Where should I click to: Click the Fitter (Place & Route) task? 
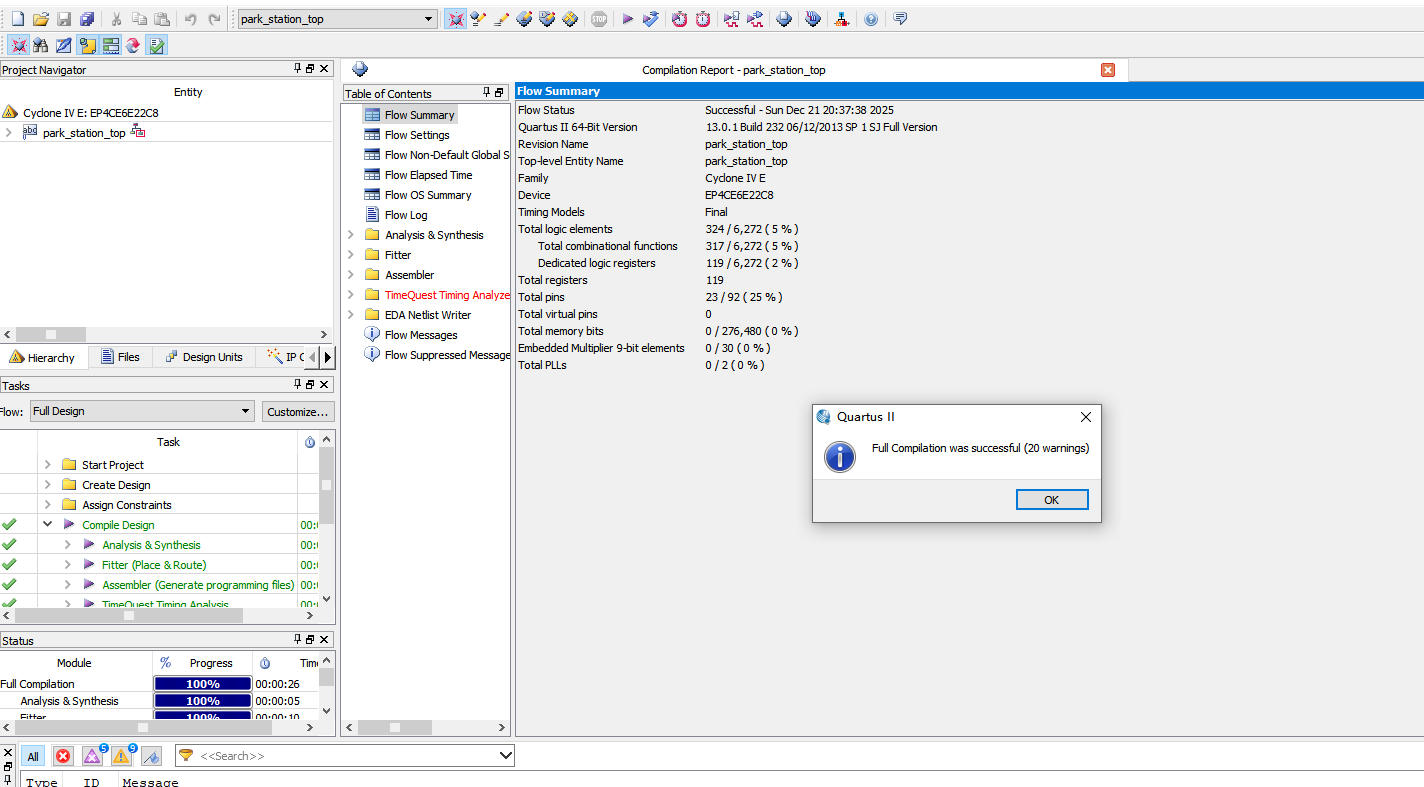click(x=154, y=565)
